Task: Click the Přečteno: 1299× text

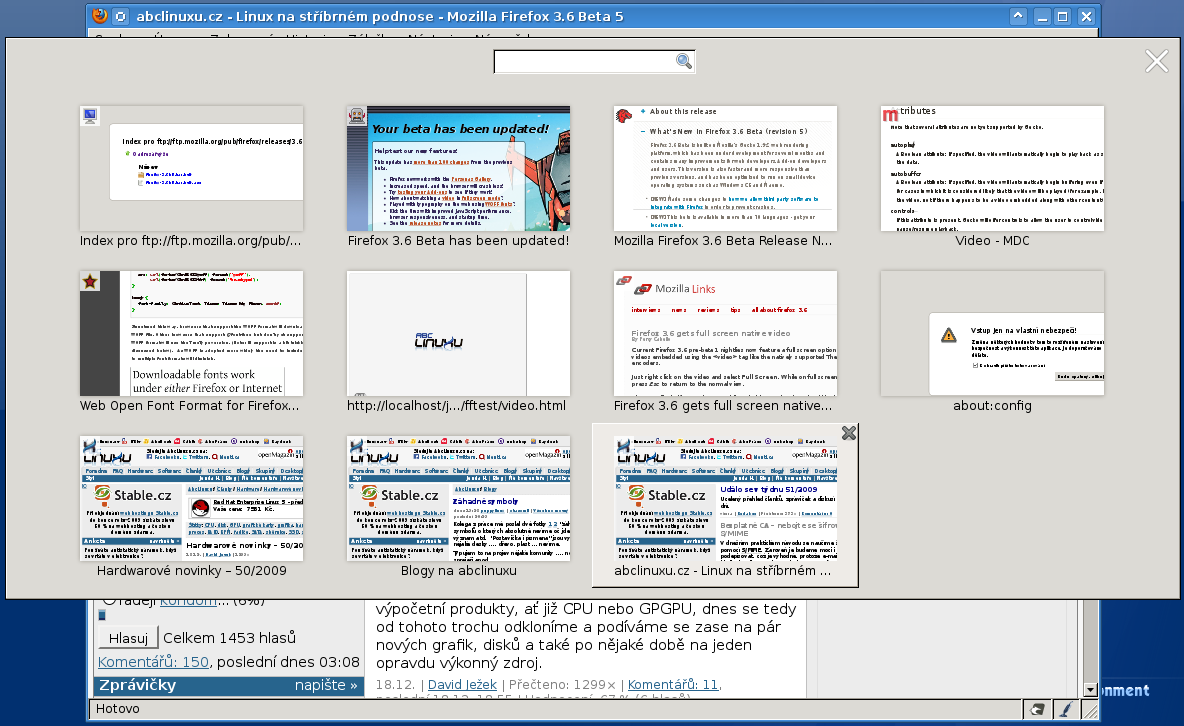Action: 563,684
